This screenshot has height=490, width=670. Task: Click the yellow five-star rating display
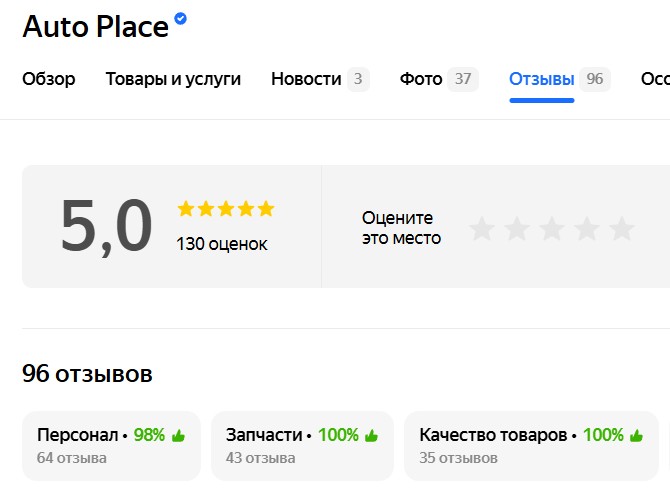[x=225, y=209]
